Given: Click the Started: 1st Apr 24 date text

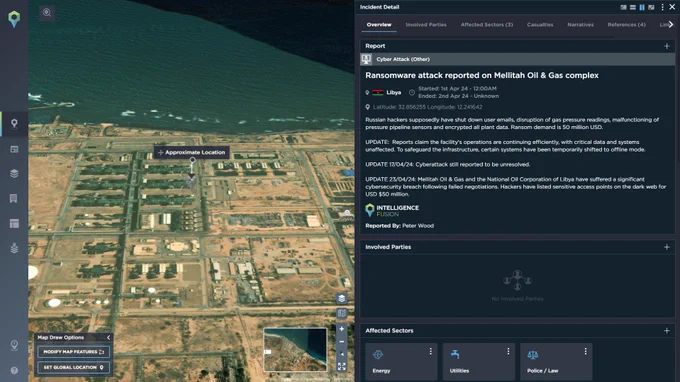Looking at the screenshot, I should coord(457,88).
